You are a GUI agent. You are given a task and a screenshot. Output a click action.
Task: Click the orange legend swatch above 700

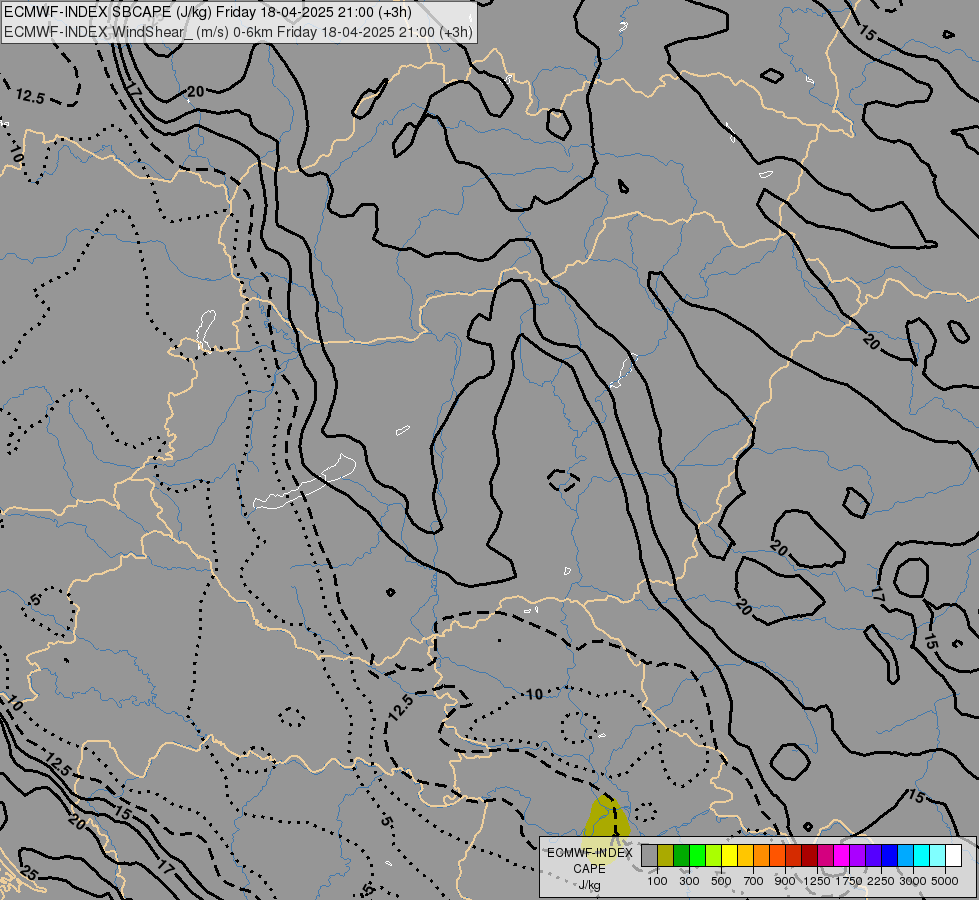(761, 856)
